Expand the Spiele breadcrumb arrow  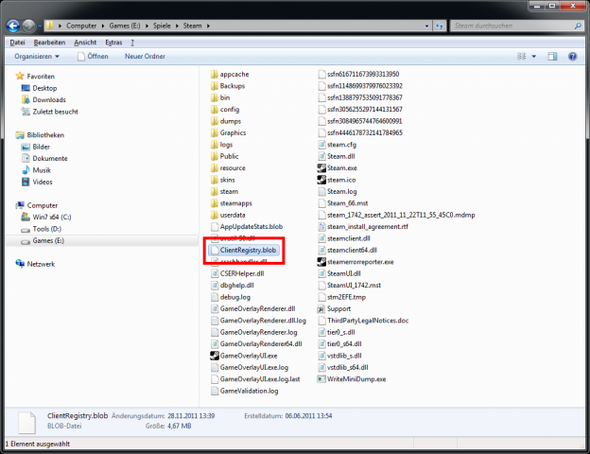pyautogui.click(x=176, y=26)
